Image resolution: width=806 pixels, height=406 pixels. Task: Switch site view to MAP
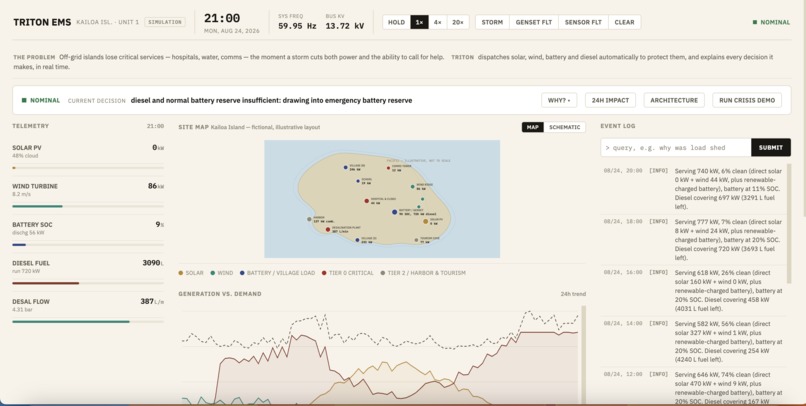coord(533,127)
